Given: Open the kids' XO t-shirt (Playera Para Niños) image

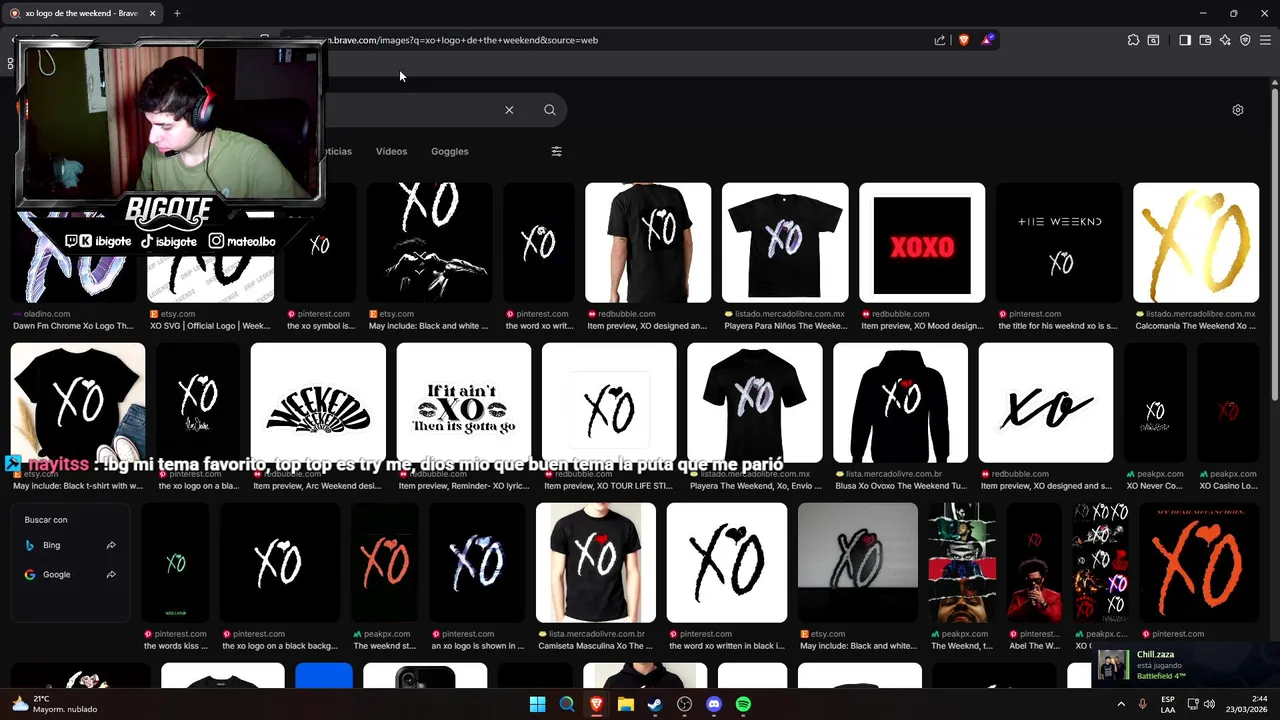Looking at the screenshot, I should click(785, 242).
